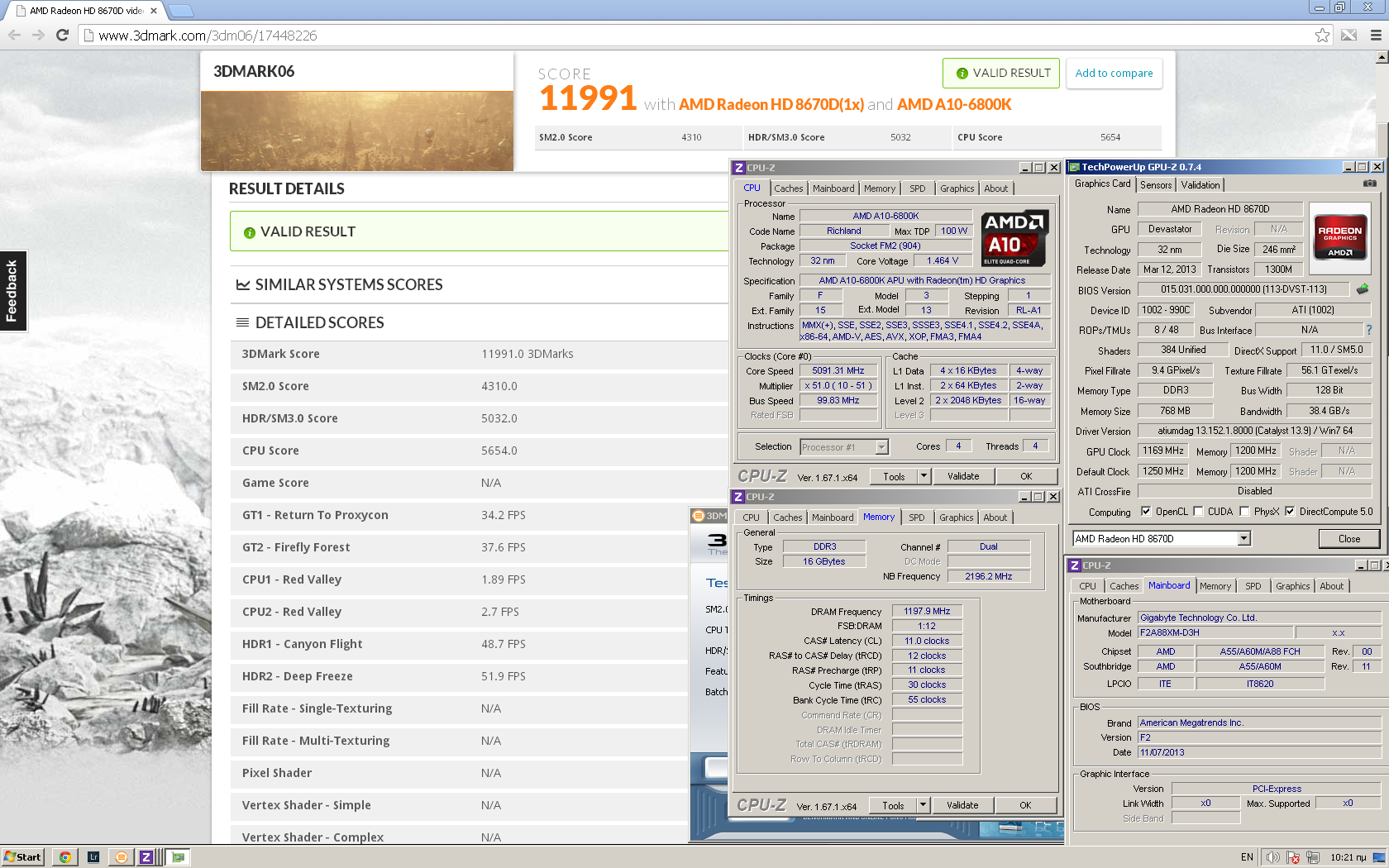Click the network connection tray icon
The image size is (1389, 868).
click(x=1313, y=857)
